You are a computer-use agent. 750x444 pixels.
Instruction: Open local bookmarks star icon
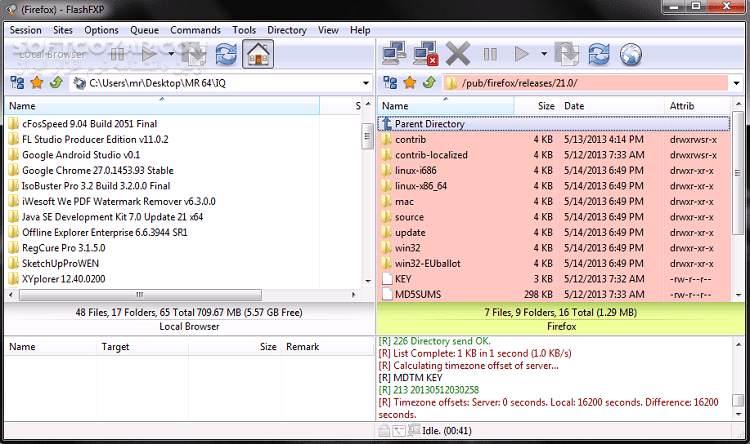click(x=37, y=83)
